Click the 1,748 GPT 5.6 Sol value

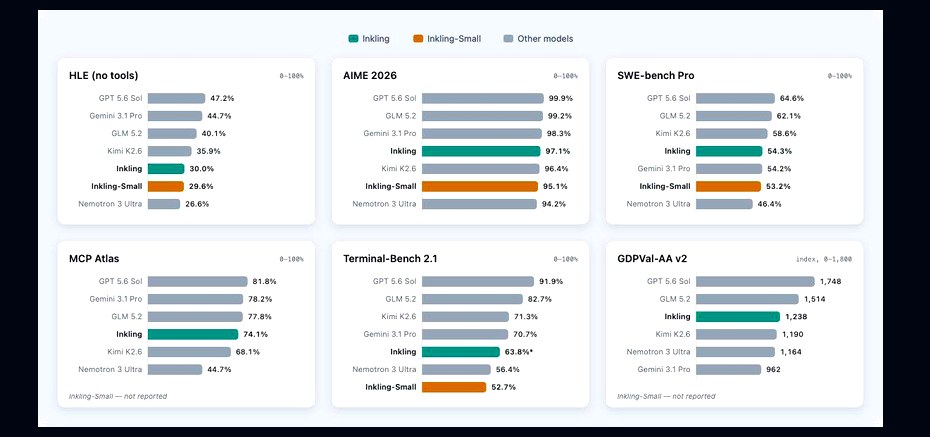[830, 282]
